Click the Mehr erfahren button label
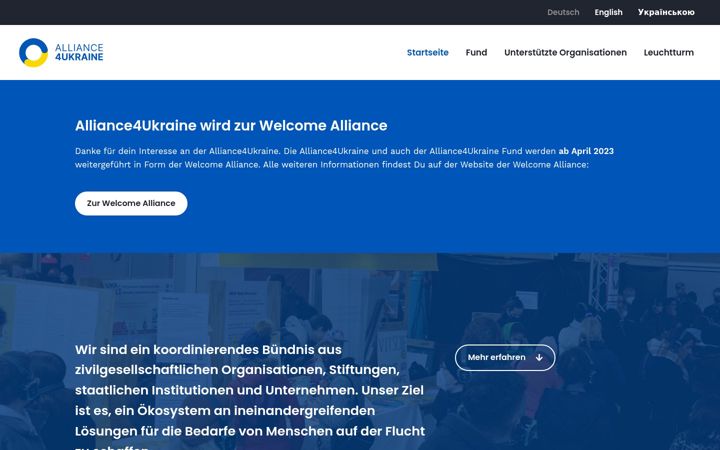Screen dimensions: 720x450 point(496,357)
